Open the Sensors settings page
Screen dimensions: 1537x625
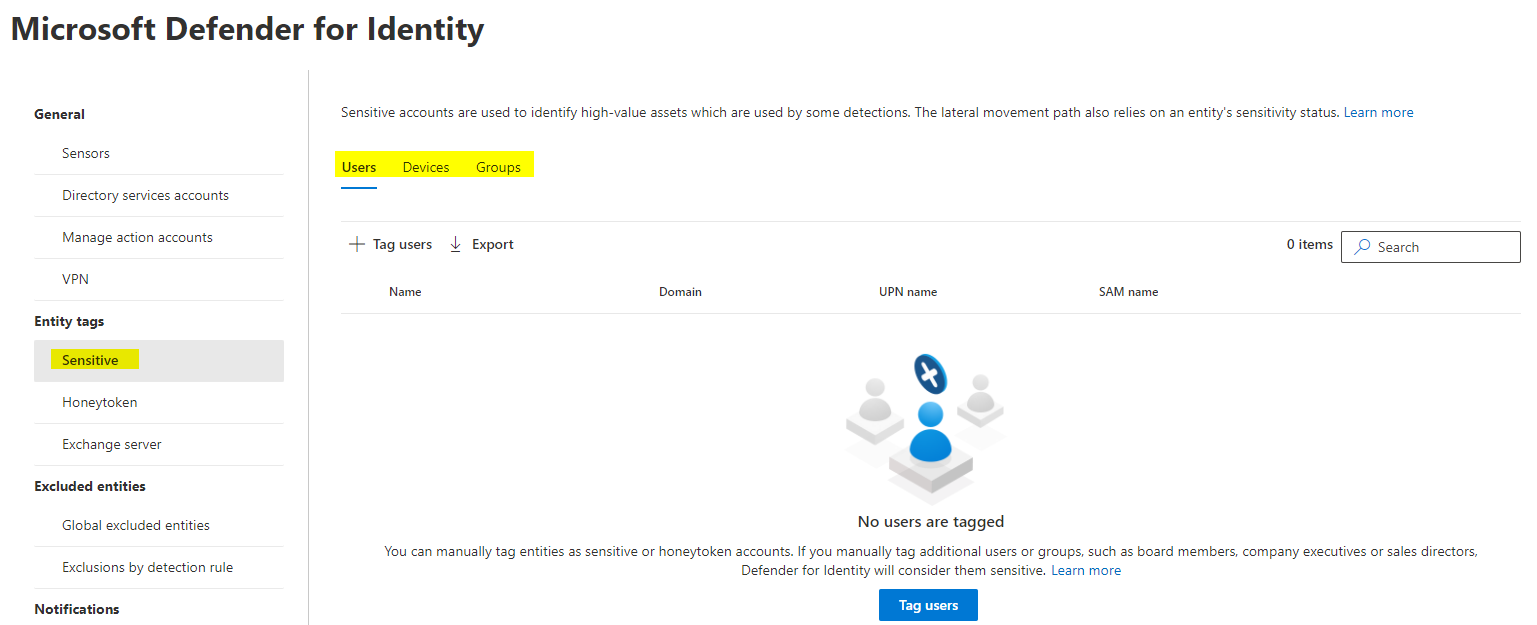tap(159, 153)
